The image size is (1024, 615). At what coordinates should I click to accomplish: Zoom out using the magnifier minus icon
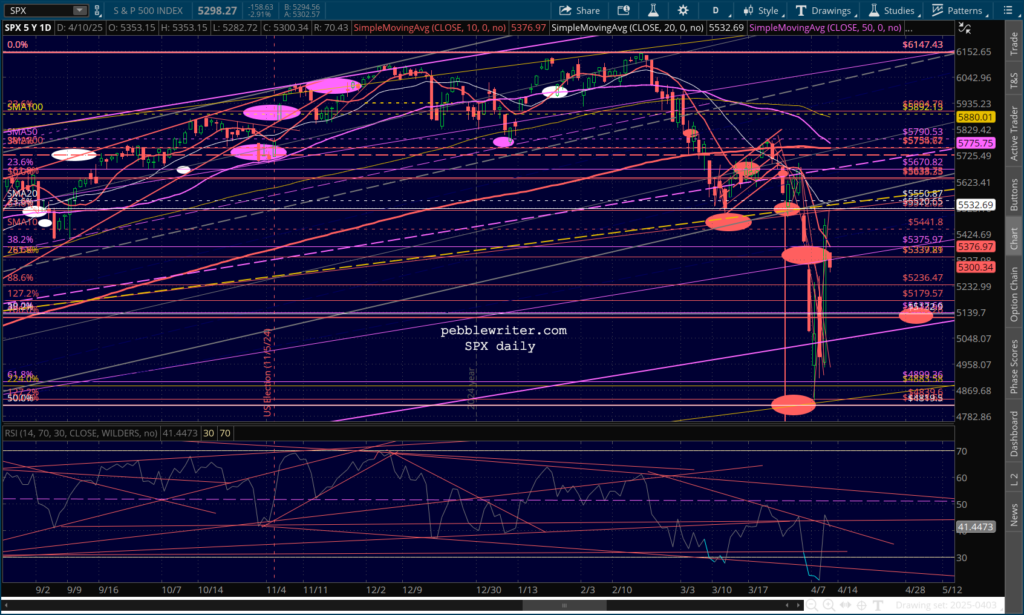pyautogui.click(x=812, y=605)
